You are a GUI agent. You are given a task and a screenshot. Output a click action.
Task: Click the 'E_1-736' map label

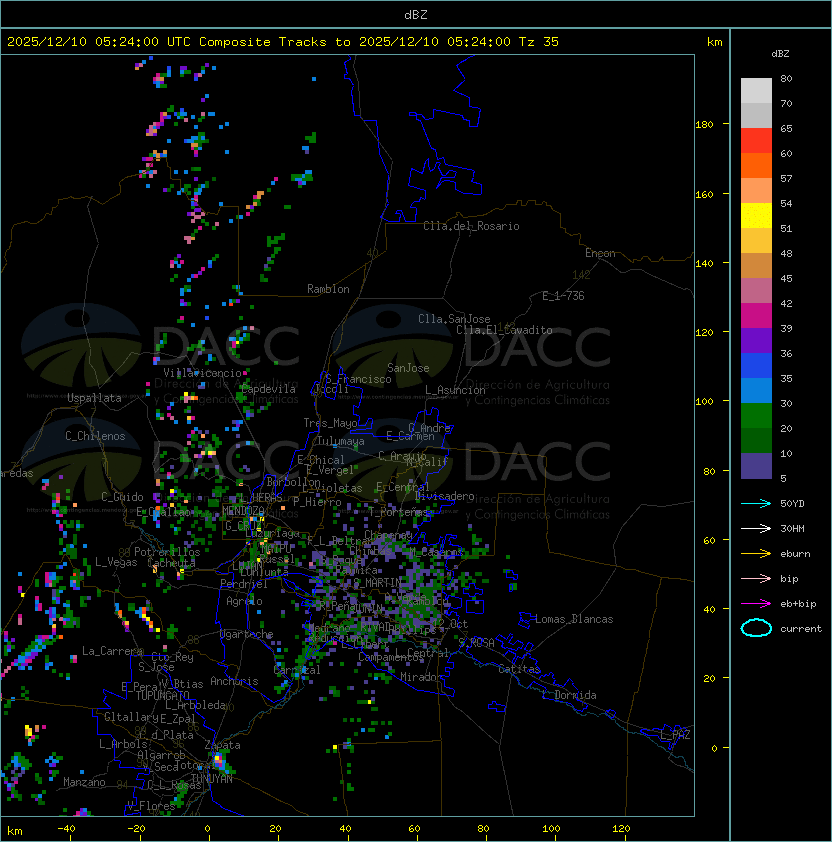click(563, 296)
